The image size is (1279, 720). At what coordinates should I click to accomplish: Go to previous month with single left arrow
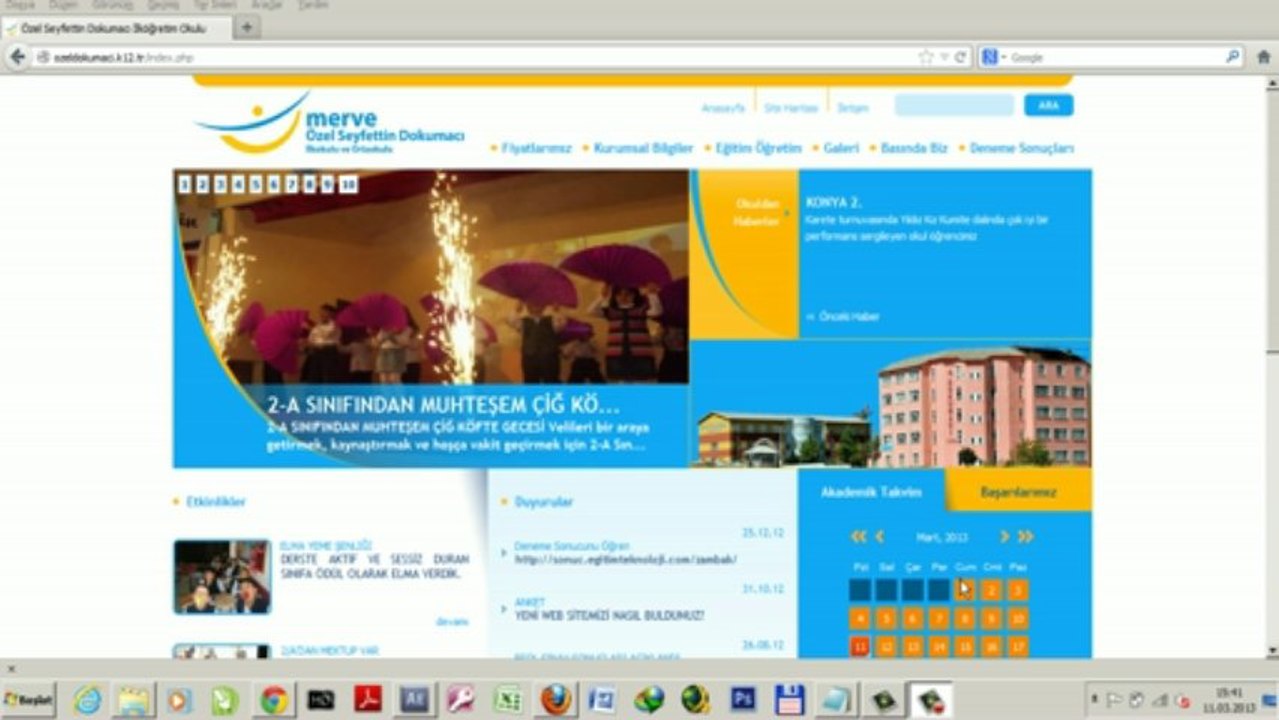[879, 537]
